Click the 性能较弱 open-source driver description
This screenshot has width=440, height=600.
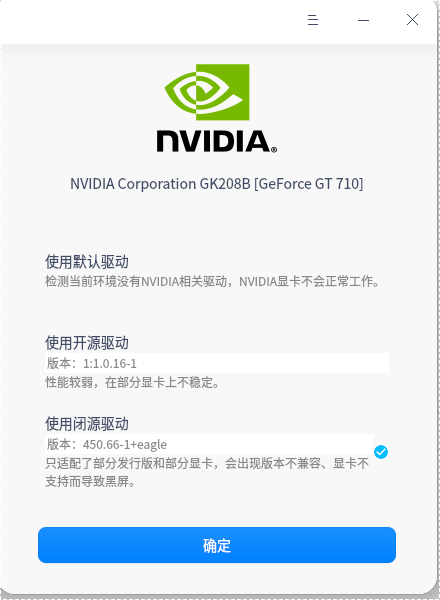tap(132, 382)
